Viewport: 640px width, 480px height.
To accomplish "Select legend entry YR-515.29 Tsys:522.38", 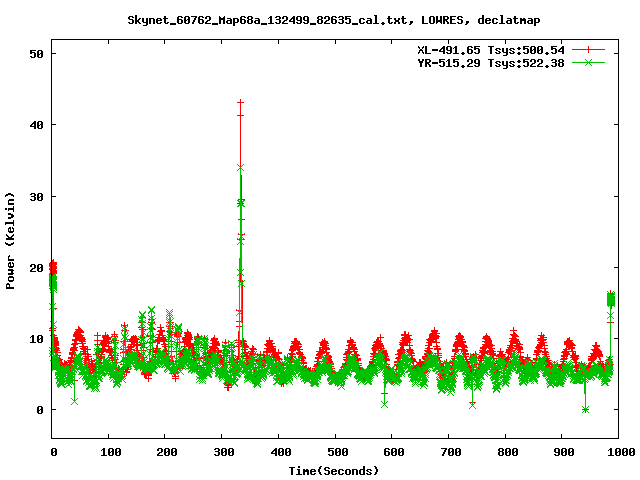I will pos(491,63).
